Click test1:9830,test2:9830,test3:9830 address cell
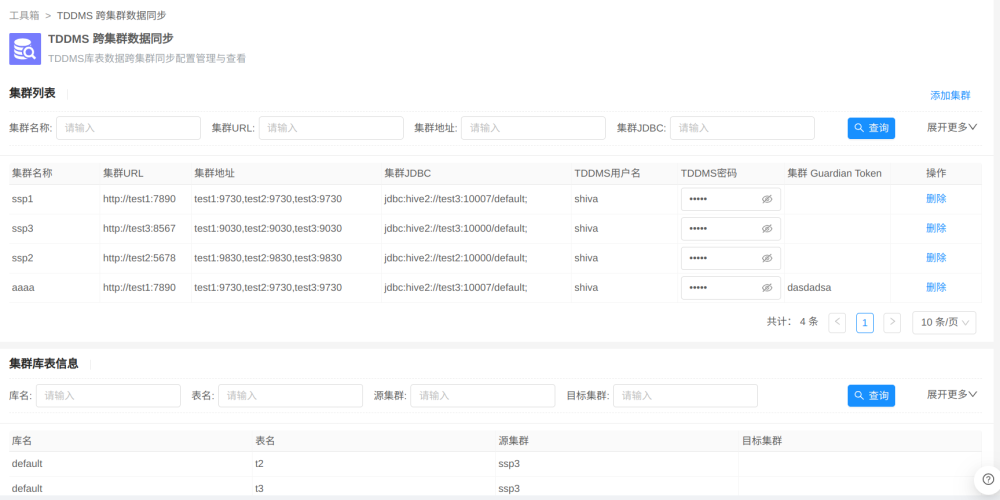 point(268,258)
